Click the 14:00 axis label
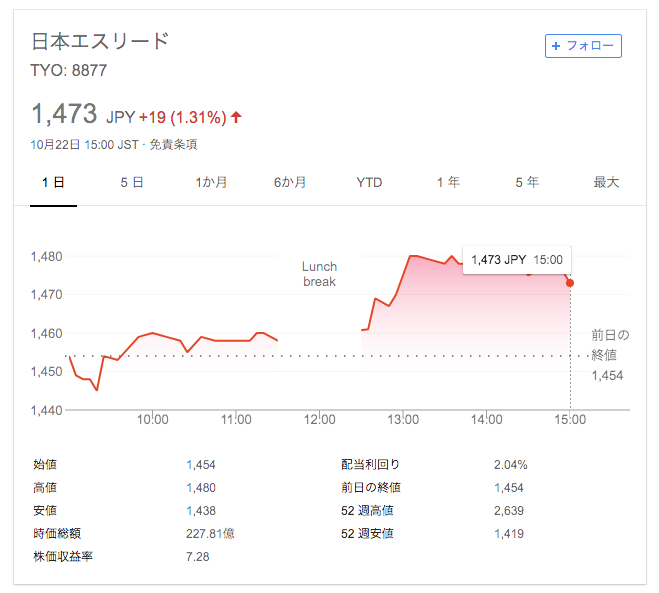Viewport: 659px width, 593px height. tap(487, 419)
